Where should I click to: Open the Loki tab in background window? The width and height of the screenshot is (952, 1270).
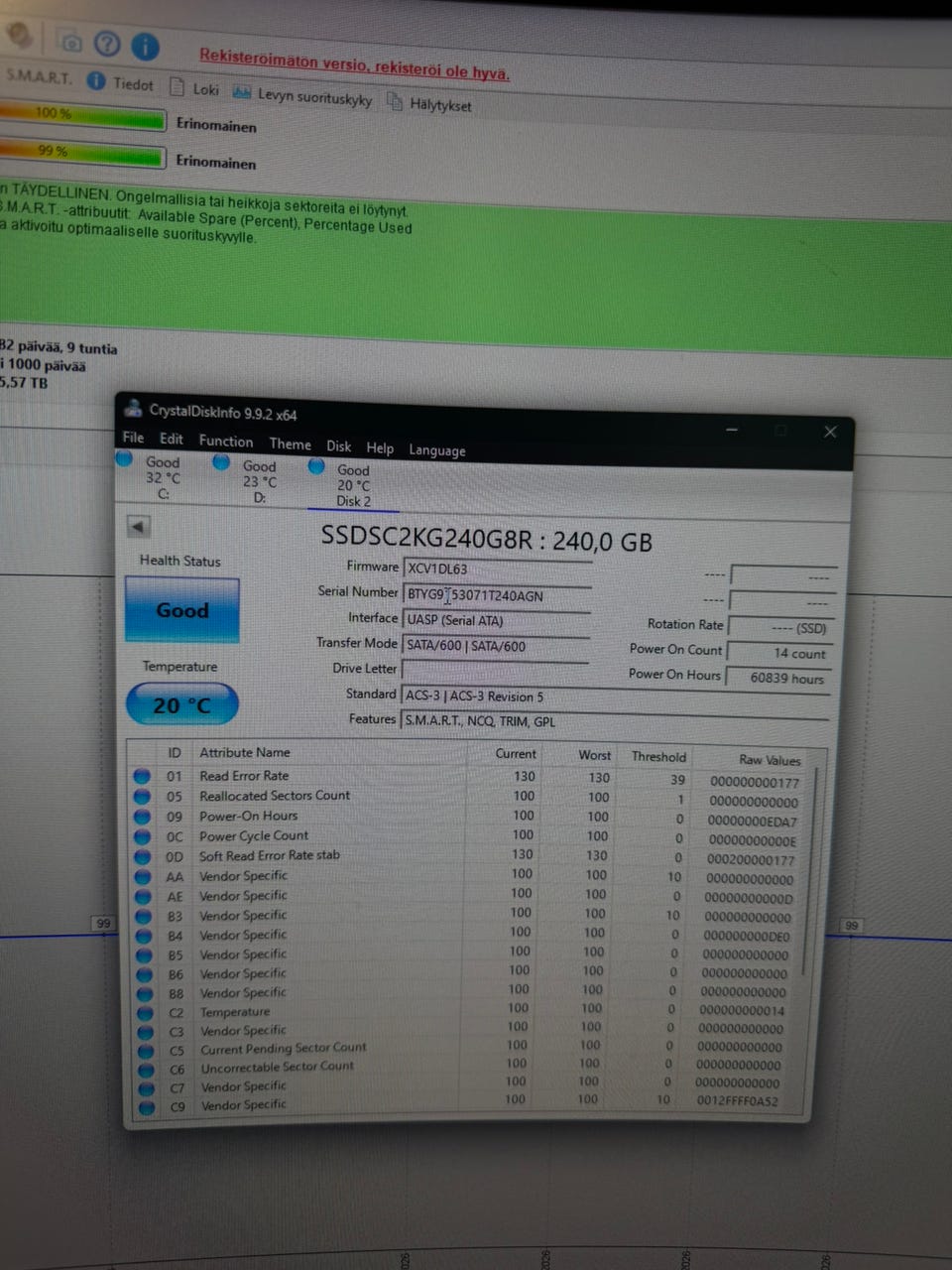194,87
